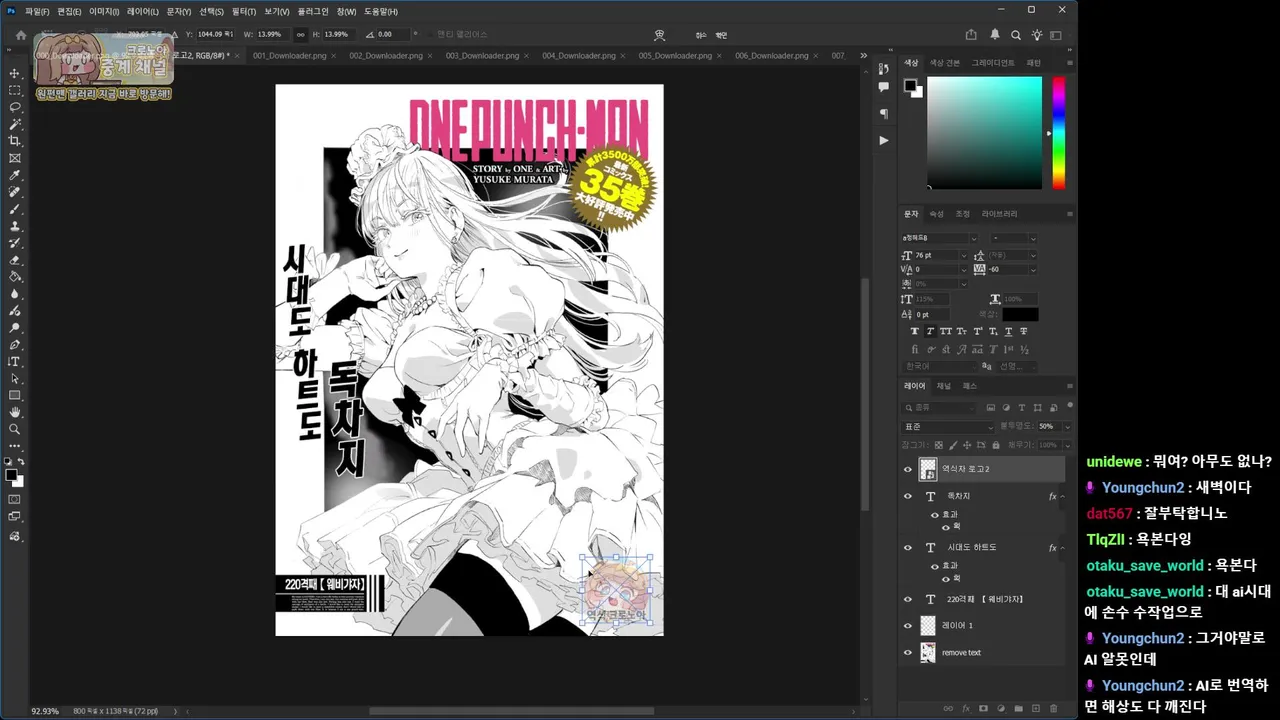Click the 역식자 로고2 layer thumbnail

[x=928, y=469]
